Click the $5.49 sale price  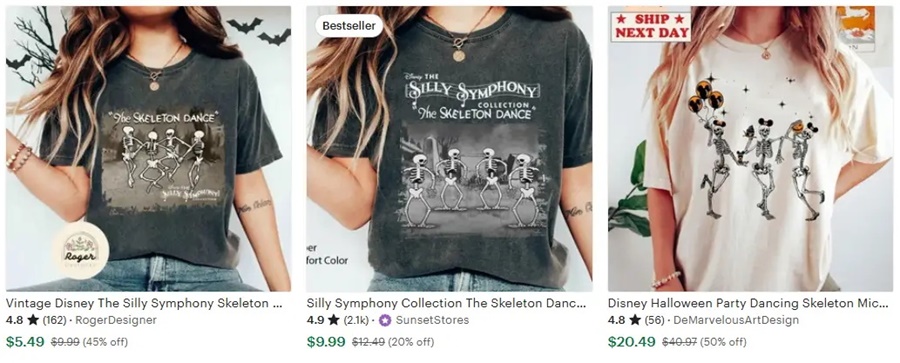click(25, 342)
